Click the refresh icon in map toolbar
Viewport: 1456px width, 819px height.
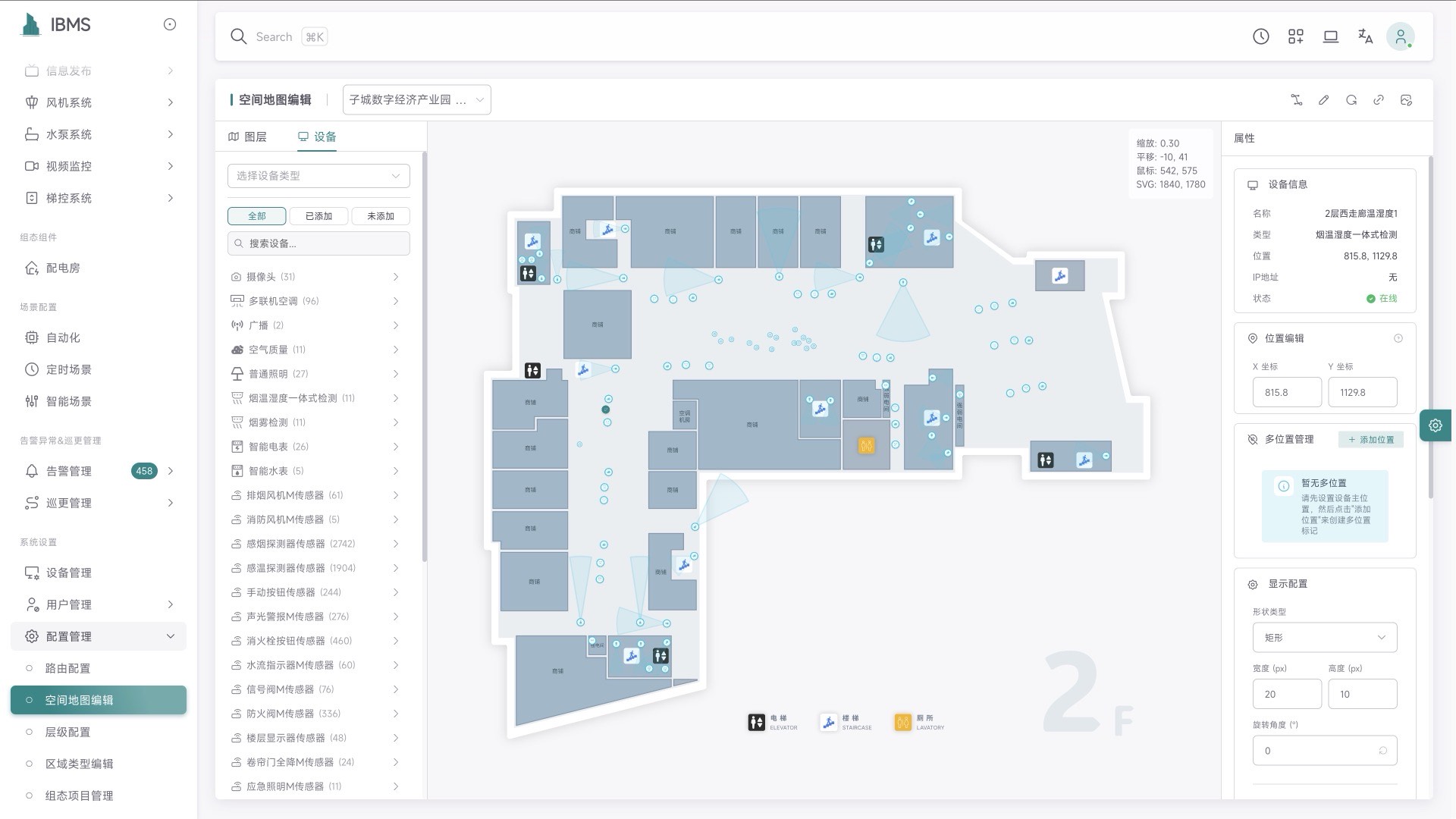point(1351,100)
